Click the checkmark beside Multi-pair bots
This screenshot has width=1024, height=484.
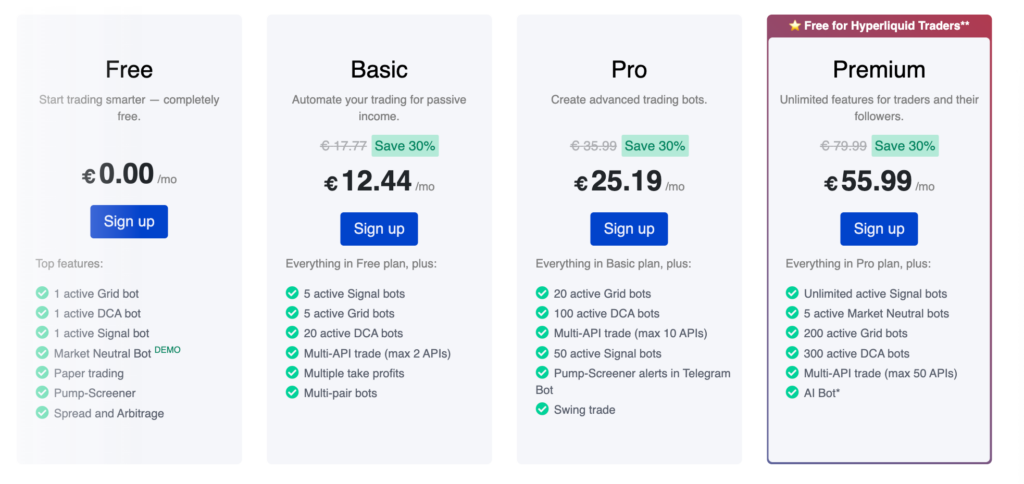(x=292, y=393)
